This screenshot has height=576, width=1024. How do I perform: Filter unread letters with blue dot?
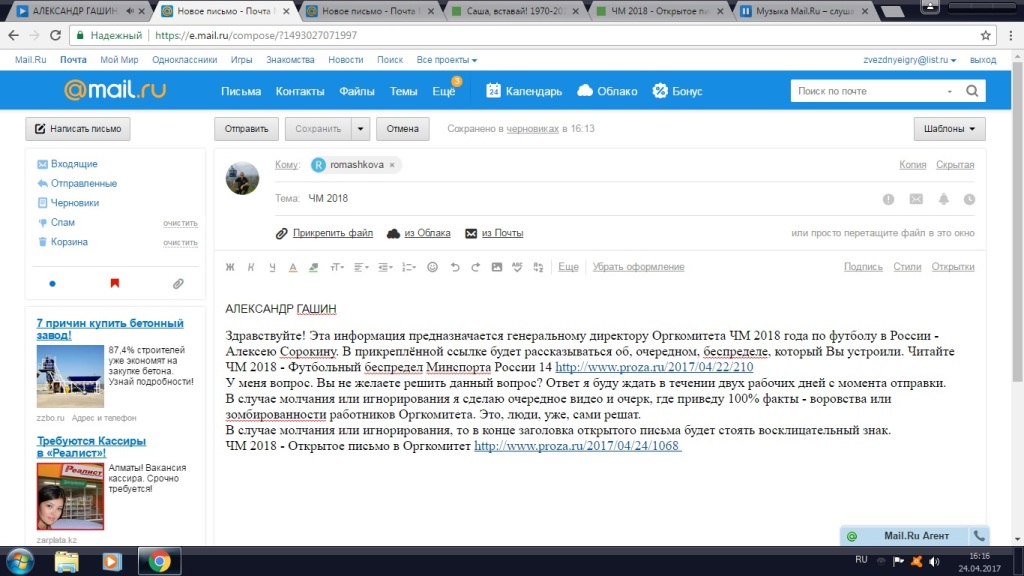point(52,283)
